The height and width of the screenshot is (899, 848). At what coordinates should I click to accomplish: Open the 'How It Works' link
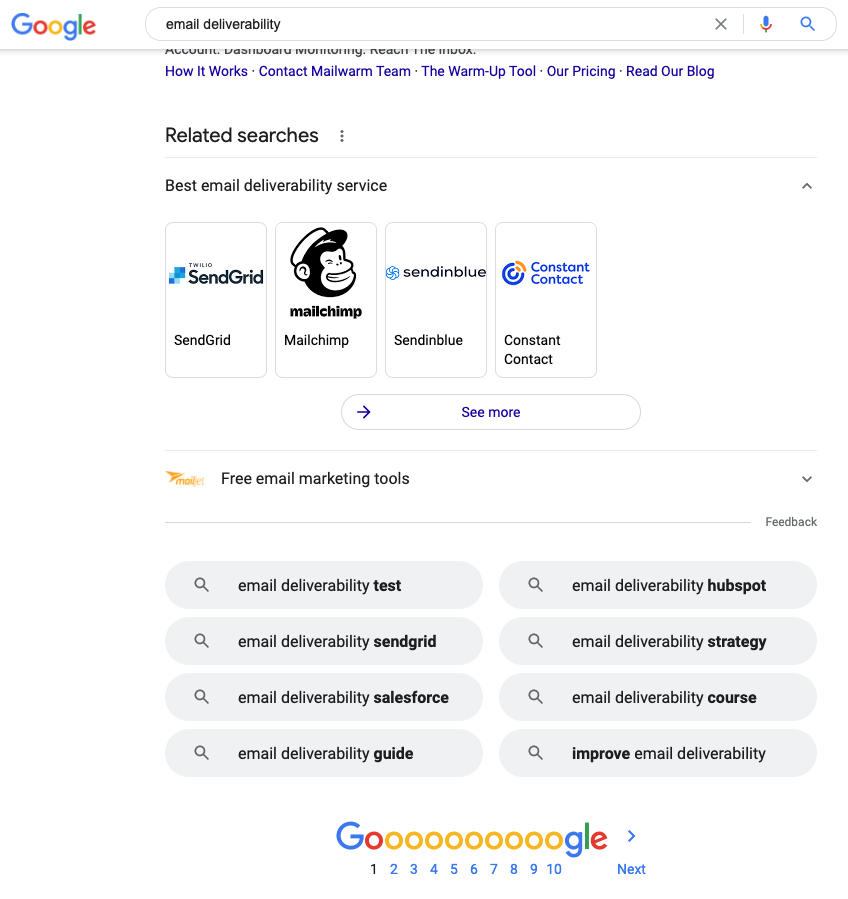click(x=206, y=71)
